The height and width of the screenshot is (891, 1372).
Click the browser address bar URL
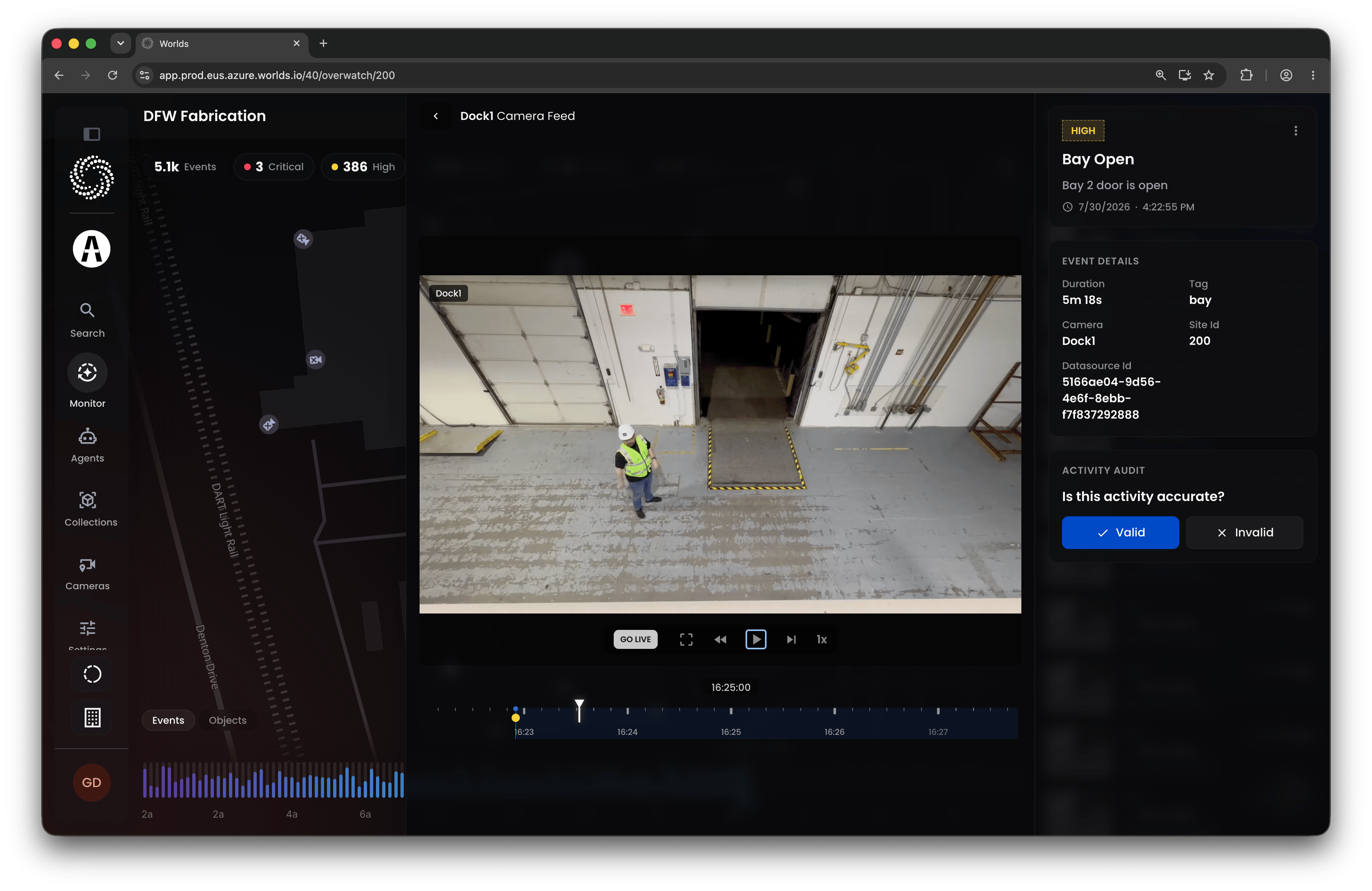click(x=277, y=75)
